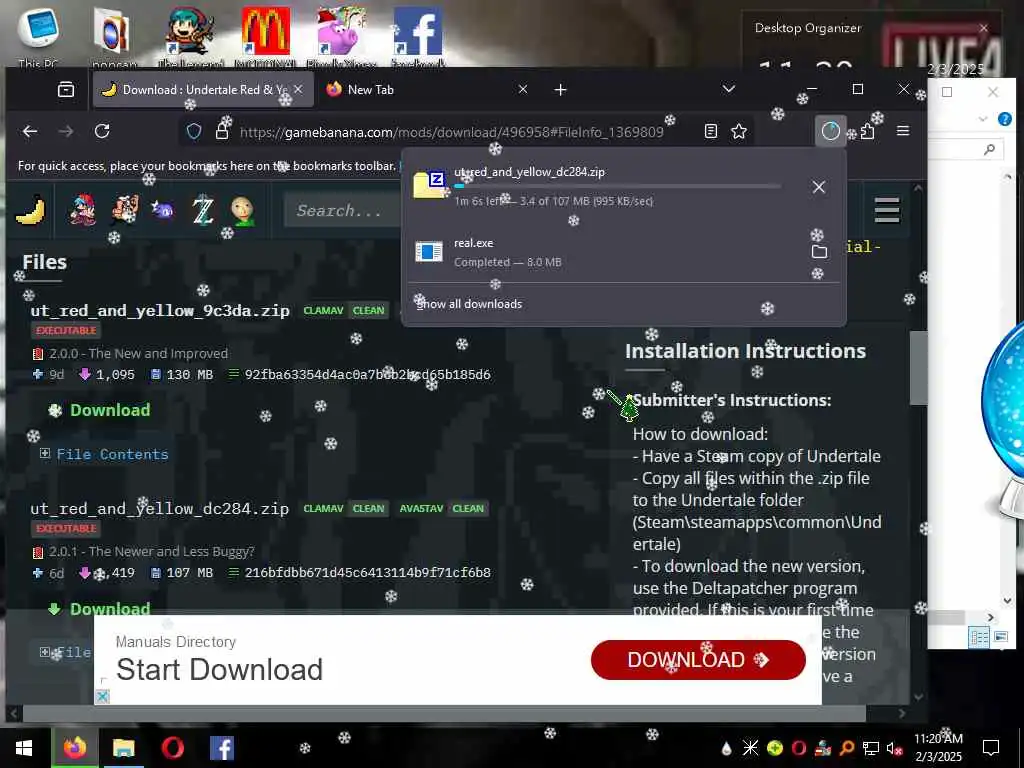
Task: Open McDonald's desktop shortcut
Action: click(x=265, y=35)
